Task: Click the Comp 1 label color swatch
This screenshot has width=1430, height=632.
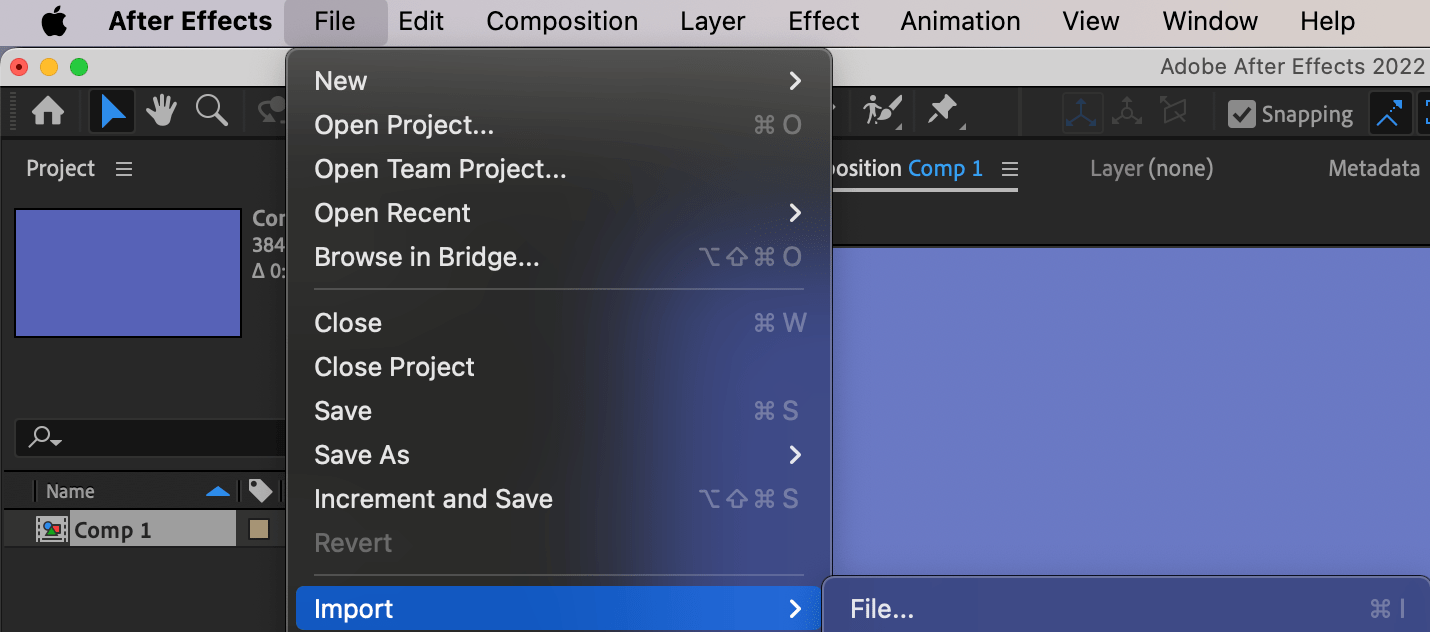Action: click(x=259, y=530)
